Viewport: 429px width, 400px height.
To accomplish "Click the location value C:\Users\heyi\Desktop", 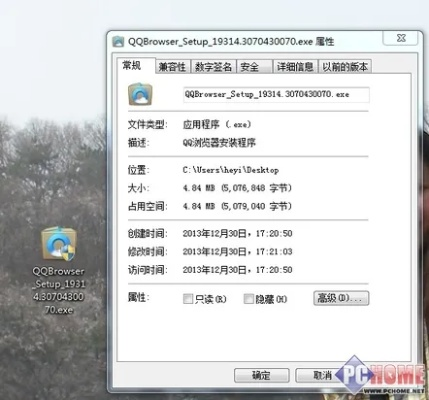I will 231,170.
